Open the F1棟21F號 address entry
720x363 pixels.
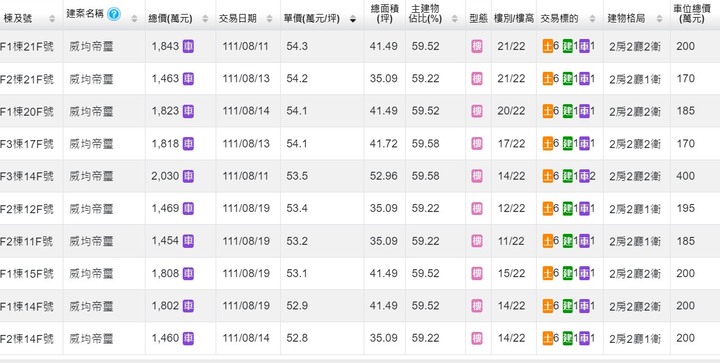(x=27, y=46)
